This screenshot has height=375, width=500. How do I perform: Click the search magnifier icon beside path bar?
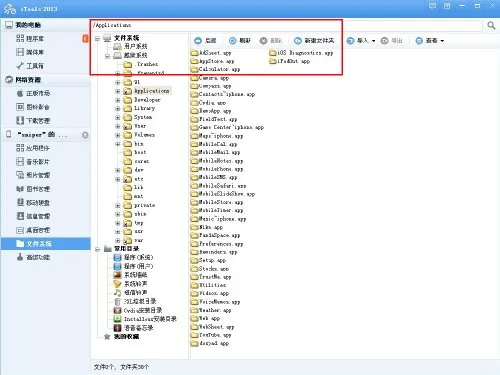[x=491, y=25]
